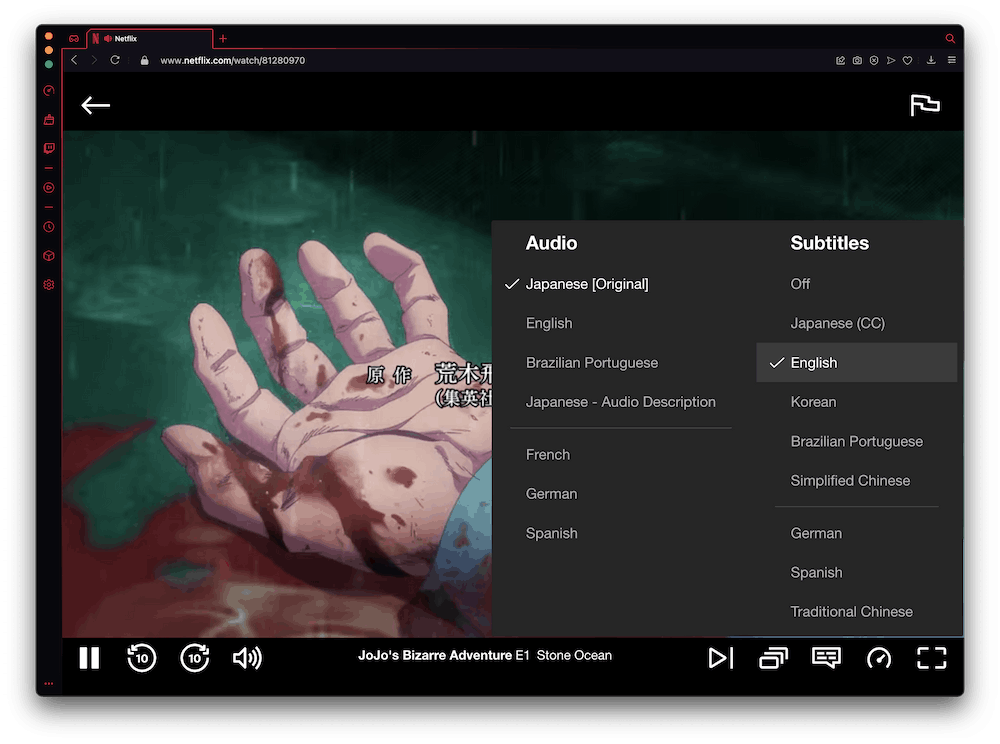Open the episodes list icon
This screenshot has height=744, width=1000.
[774, 658]
